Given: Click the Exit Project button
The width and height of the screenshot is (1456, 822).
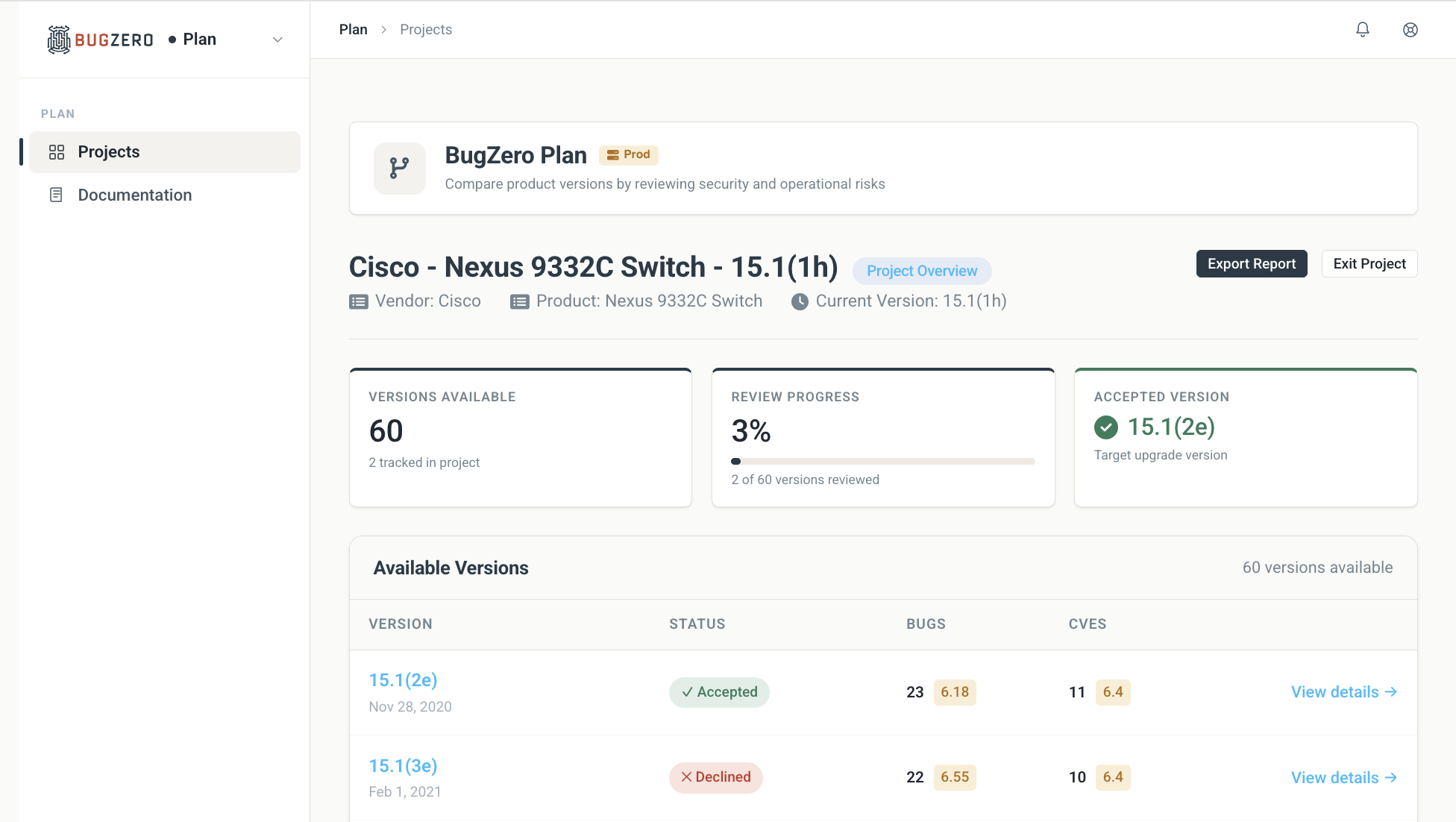Looking at the screenshot, I should pos(1369,264).
